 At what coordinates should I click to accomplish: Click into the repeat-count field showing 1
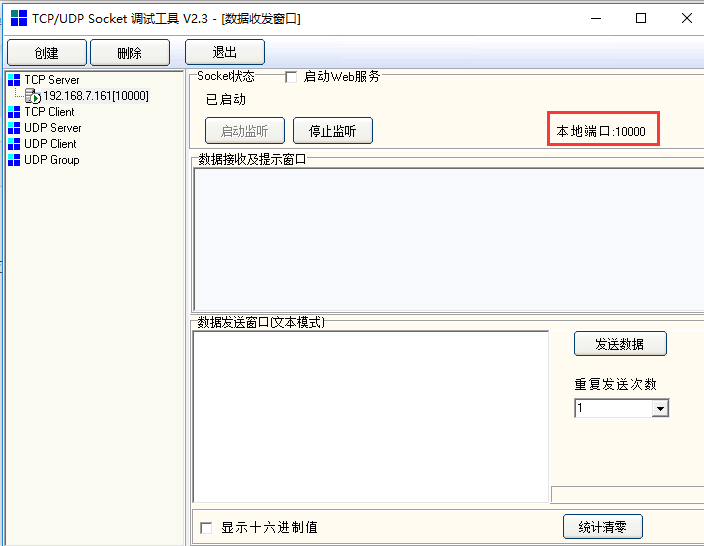tap(613, 408)
